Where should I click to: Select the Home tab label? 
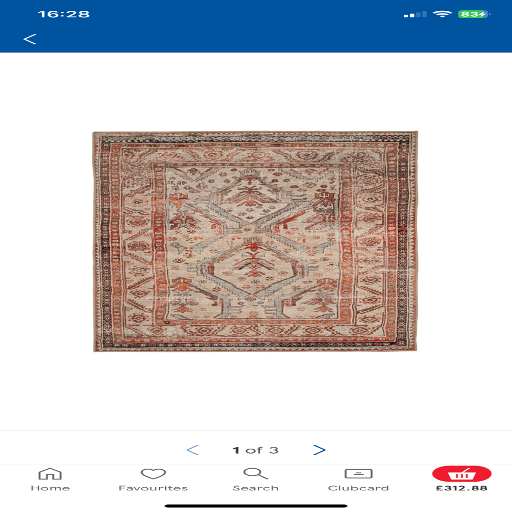coord(50,488)
